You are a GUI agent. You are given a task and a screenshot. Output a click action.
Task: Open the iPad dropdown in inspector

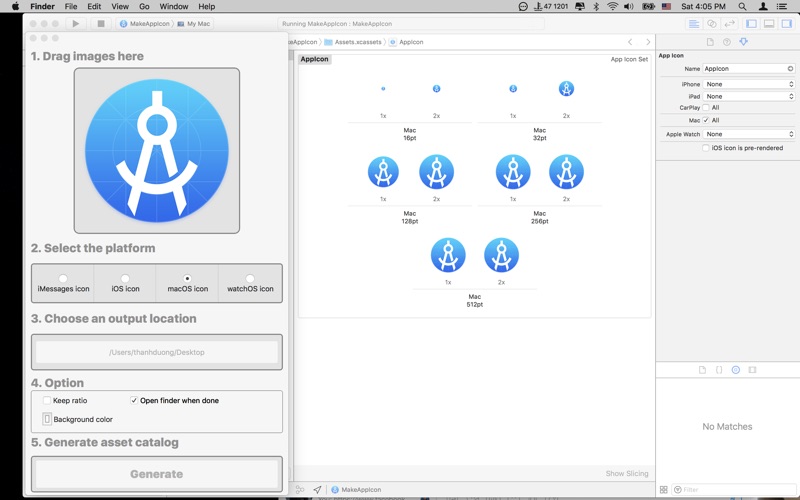[748, 96]
